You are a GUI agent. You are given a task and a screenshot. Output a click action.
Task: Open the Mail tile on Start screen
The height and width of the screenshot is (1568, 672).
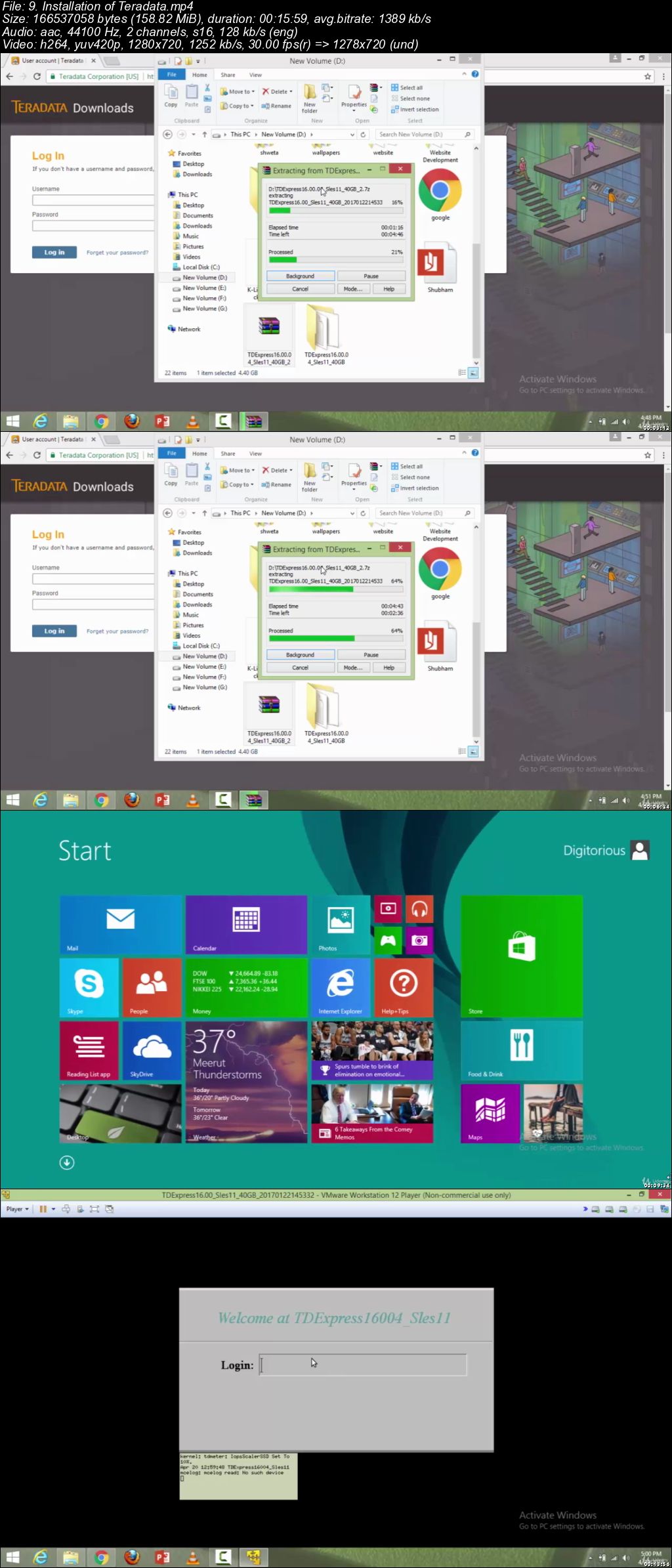(121, 925)
